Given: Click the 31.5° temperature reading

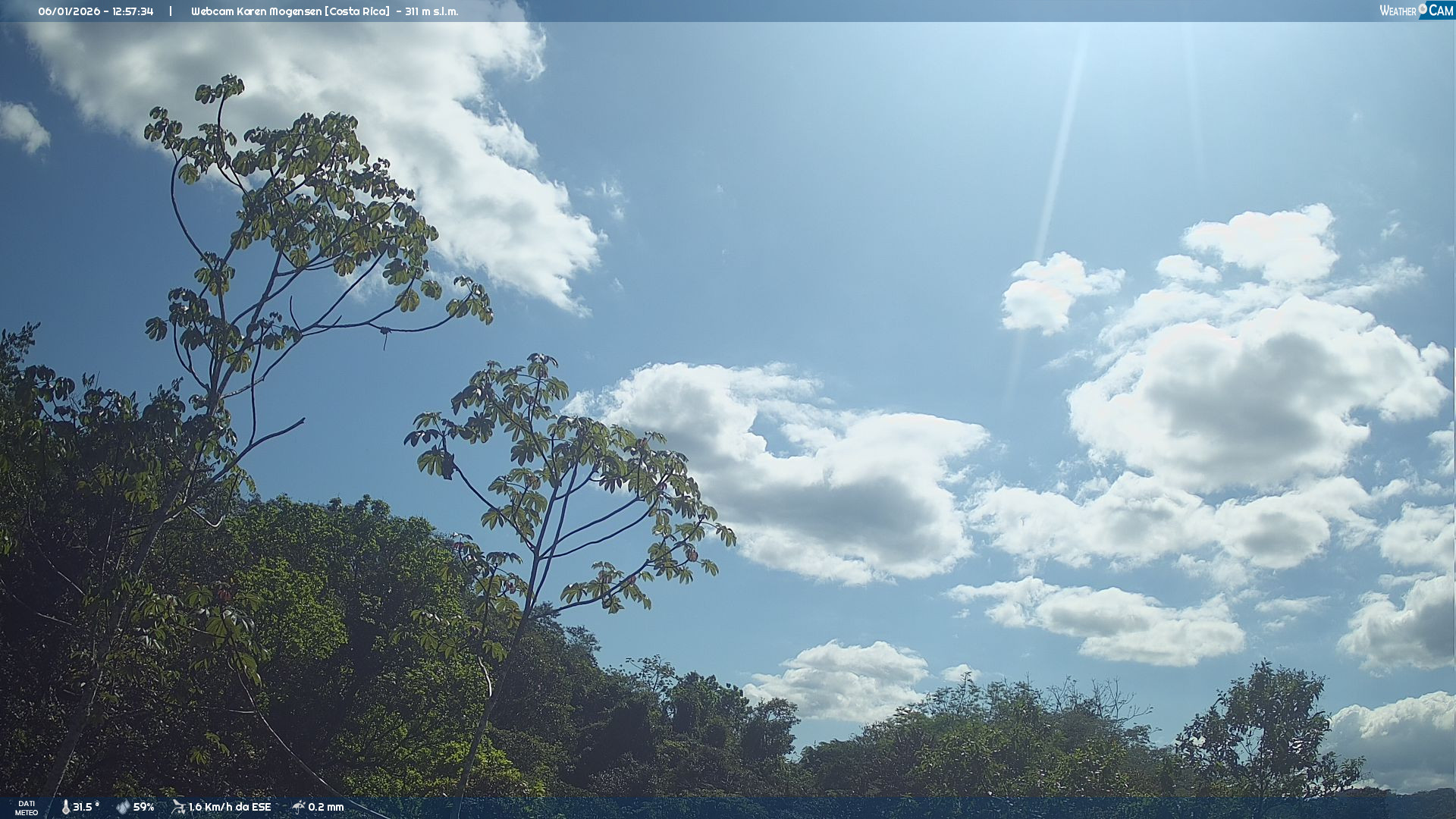Looking at the screenshot, I should click(x=86, y=807).
